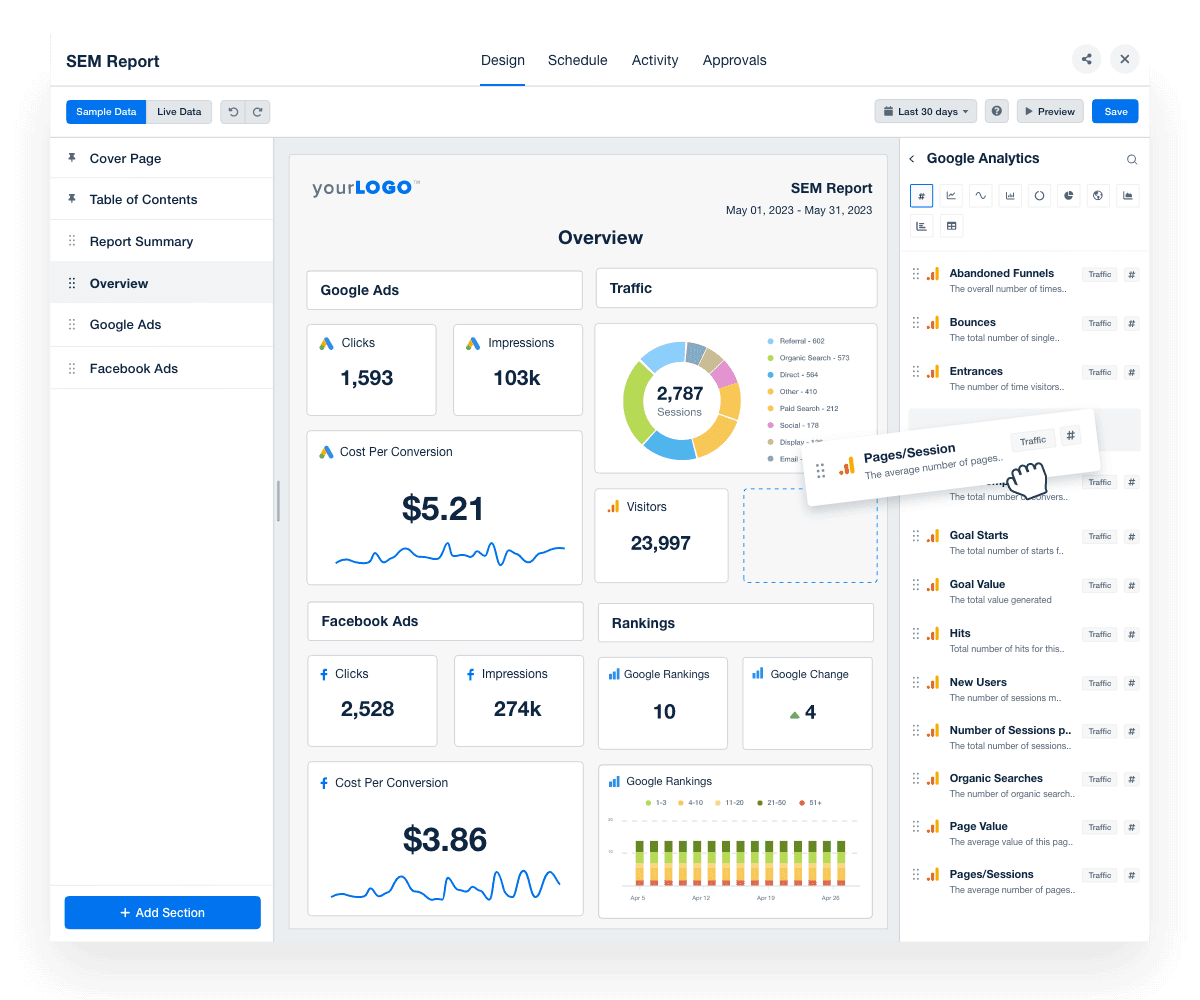Open the Last 30 days date picker
Image resolution: width=1200 pixels, height=1000 pixels.
point(925,111)
